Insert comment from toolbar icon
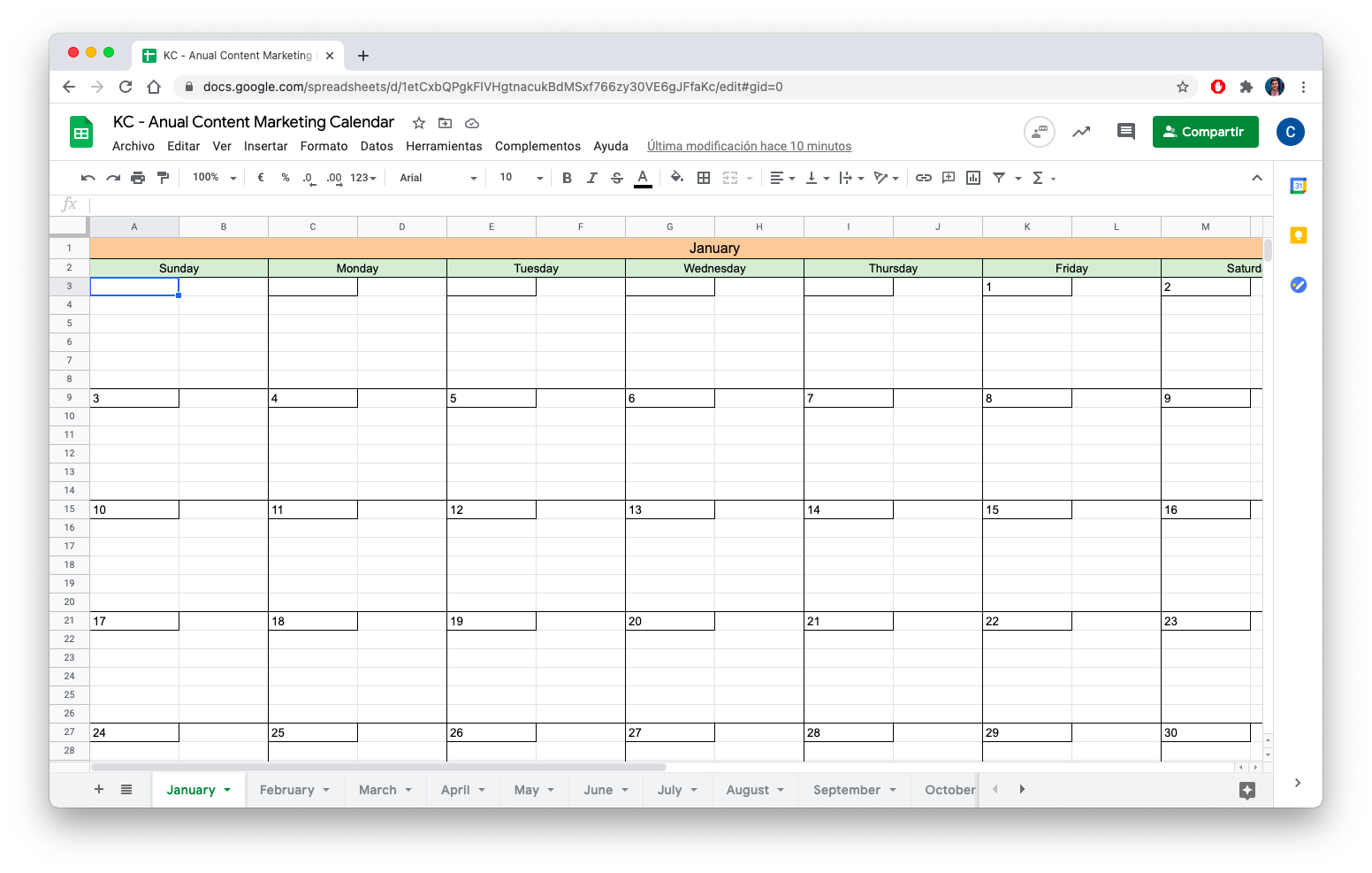The width and height of the screenshot is (1372, 873). click(949, 178)
